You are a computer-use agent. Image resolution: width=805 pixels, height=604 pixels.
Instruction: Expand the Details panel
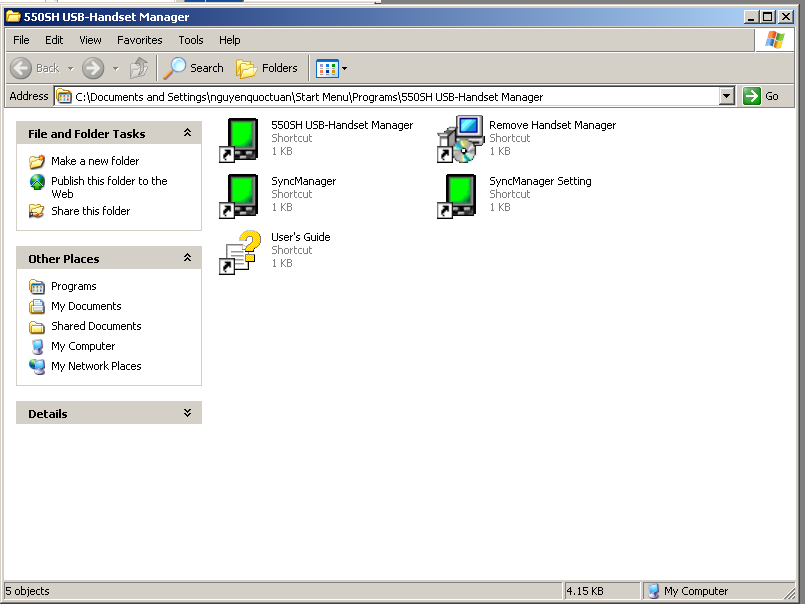(187, 413)
